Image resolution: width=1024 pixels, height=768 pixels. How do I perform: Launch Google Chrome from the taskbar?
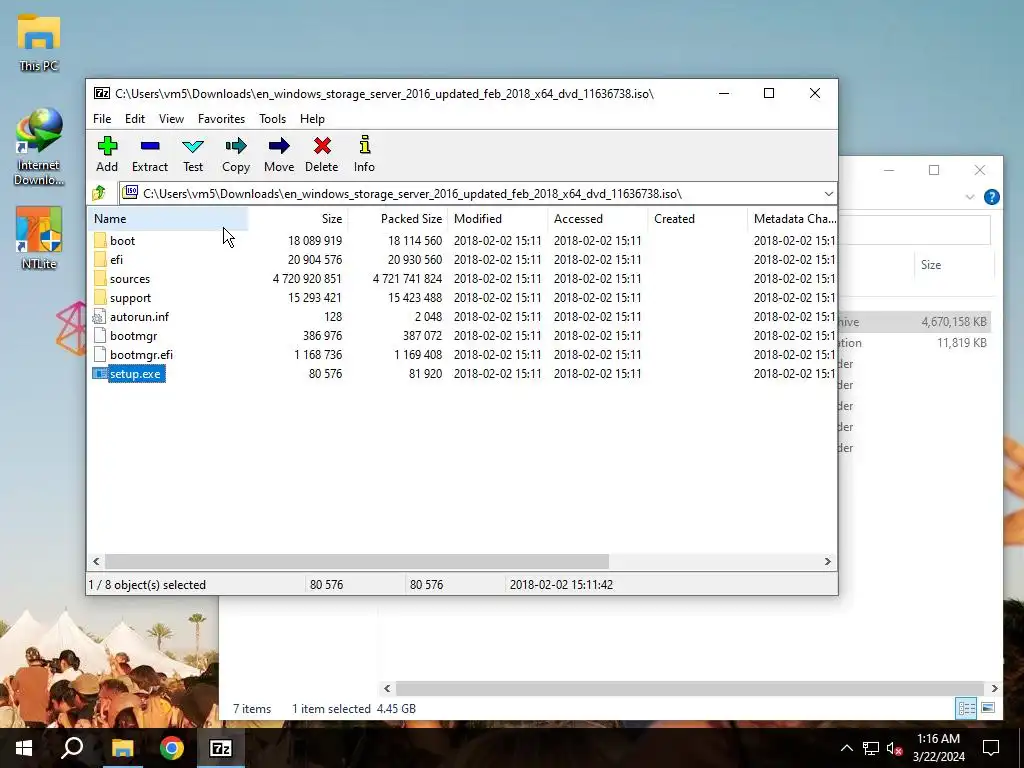pos(172,748)
